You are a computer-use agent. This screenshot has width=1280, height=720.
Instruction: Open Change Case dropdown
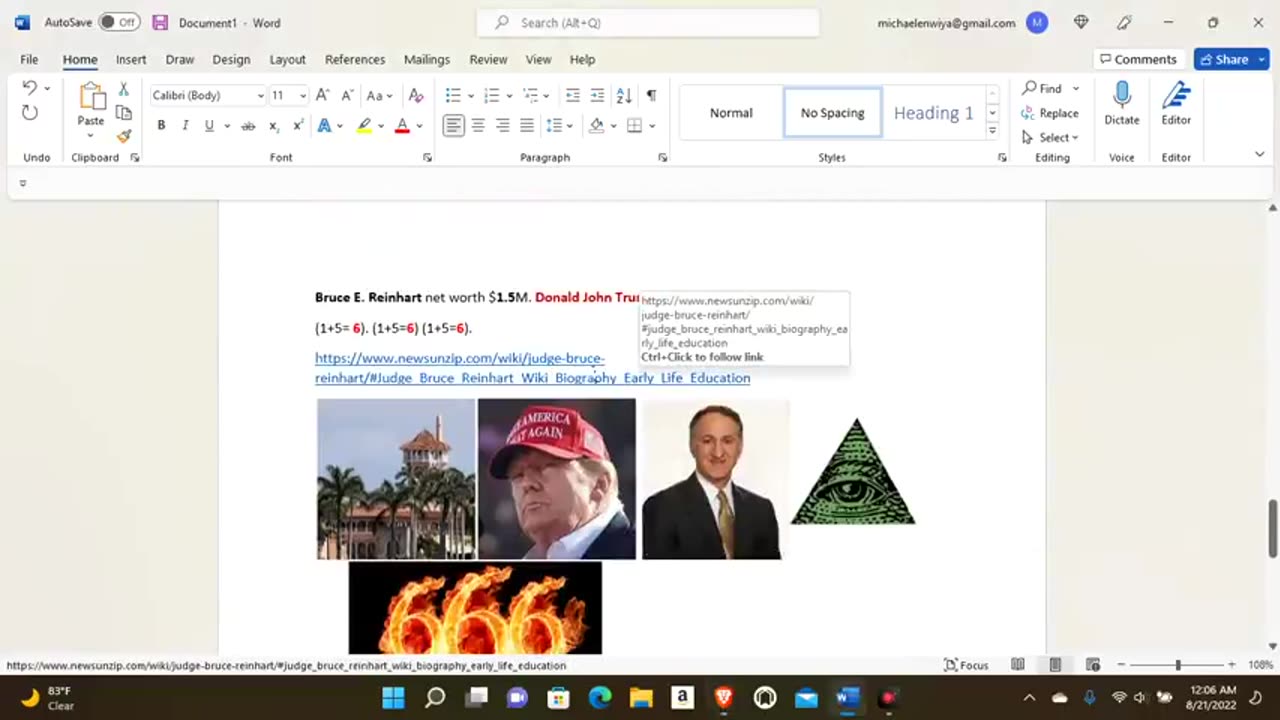379,95
